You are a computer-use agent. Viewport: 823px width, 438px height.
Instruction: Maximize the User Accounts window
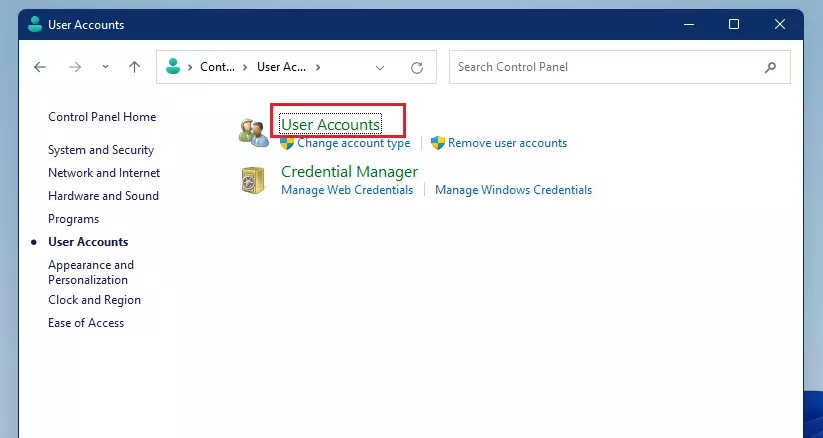tap(734, 24)
